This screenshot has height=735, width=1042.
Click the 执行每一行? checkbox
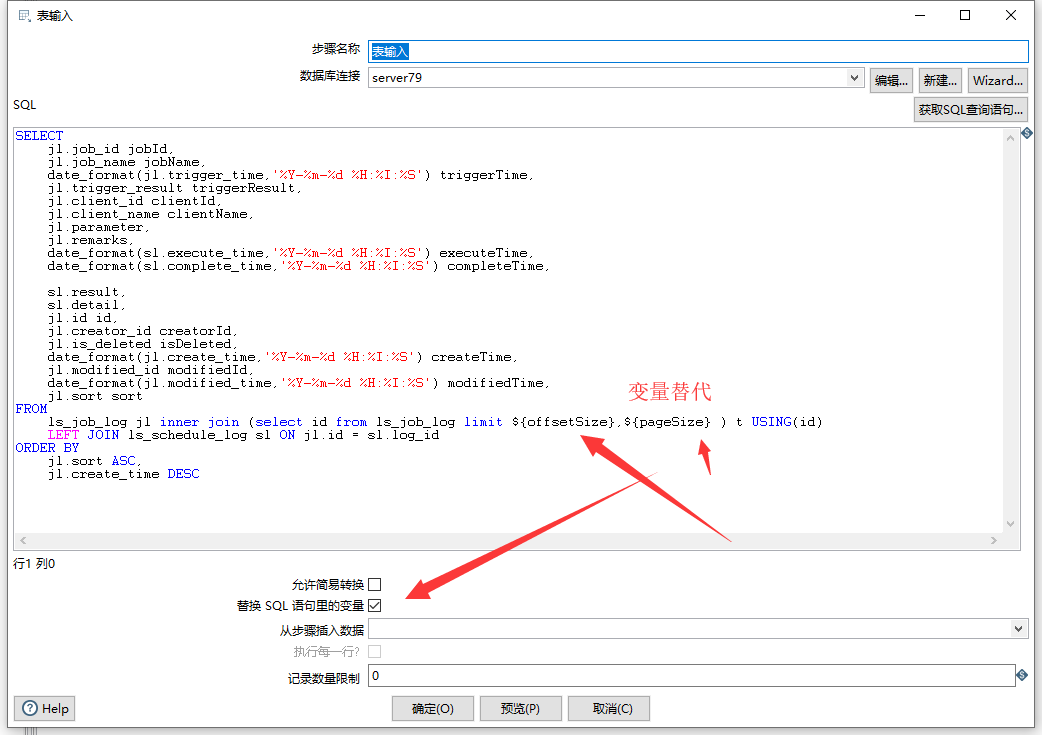pyautogui.click(x=374, y=650)
